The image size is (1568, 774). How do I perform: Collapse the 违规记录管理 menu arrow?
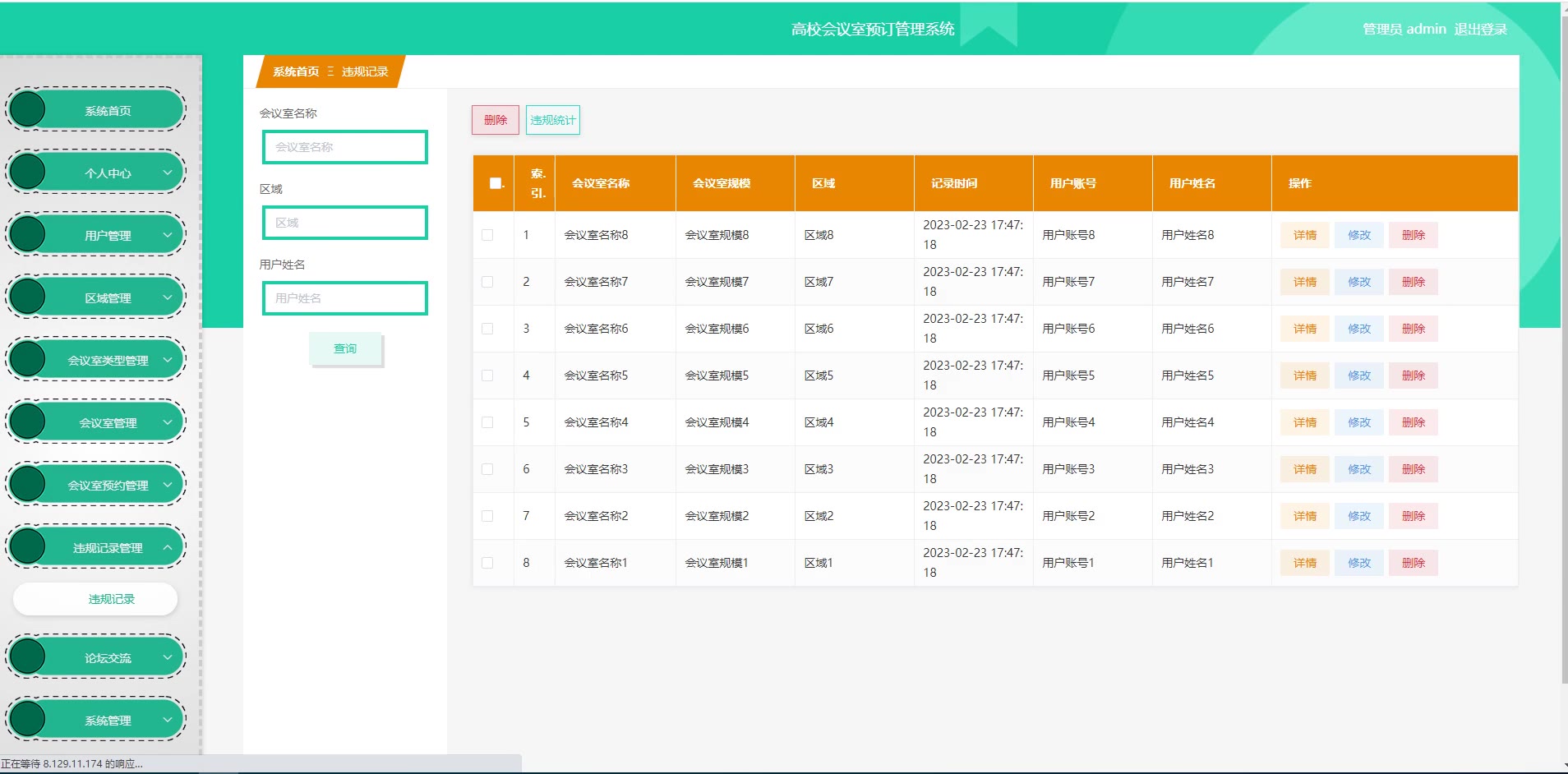(168, 547)
